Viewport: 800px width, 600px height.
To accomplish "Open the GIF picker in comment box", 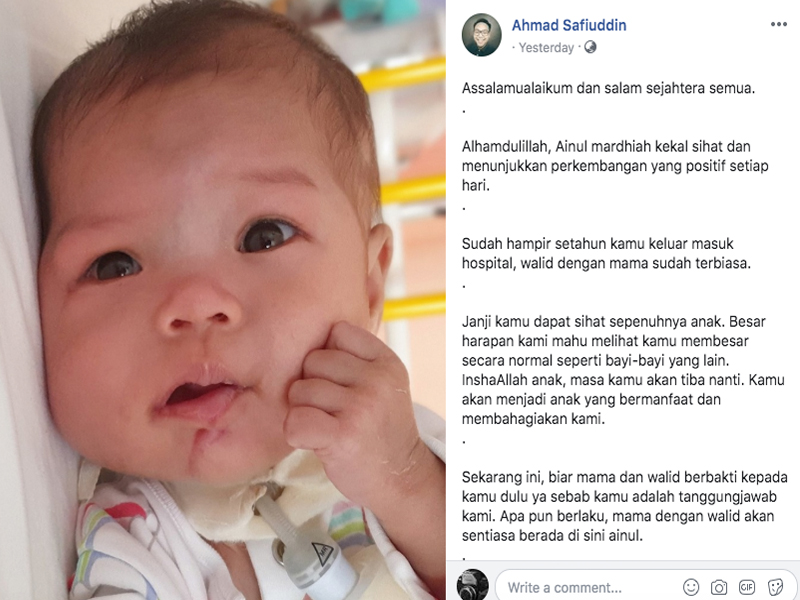I will 747,587.
